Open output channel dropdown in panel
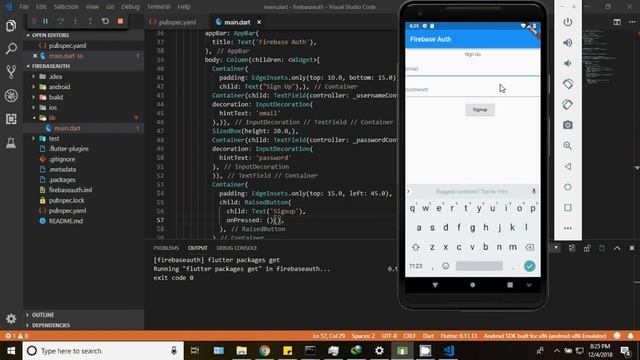640x360 pixels. tap(556, 248)
